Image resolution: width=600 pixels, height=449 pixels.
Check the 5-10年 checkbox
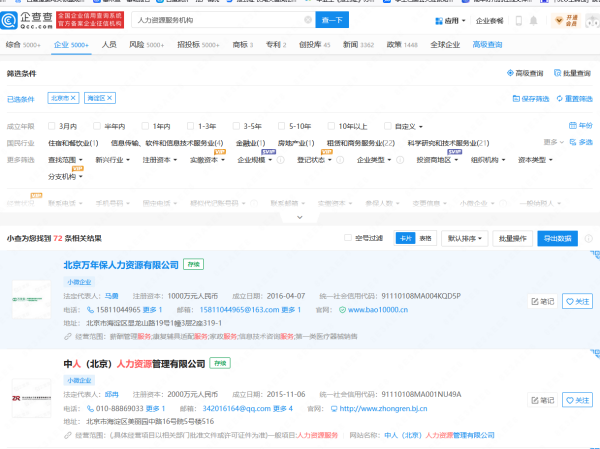tap(282, 126)
